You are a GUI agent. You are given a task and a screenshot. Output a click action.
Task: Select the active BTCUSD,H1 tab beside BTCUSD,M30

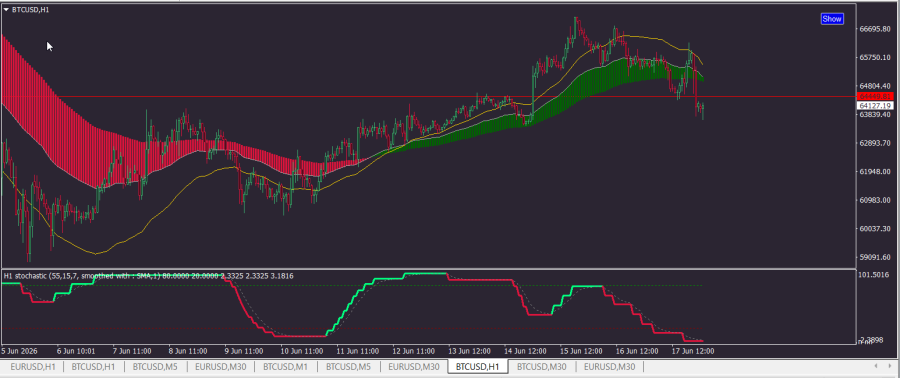(478, 367)
